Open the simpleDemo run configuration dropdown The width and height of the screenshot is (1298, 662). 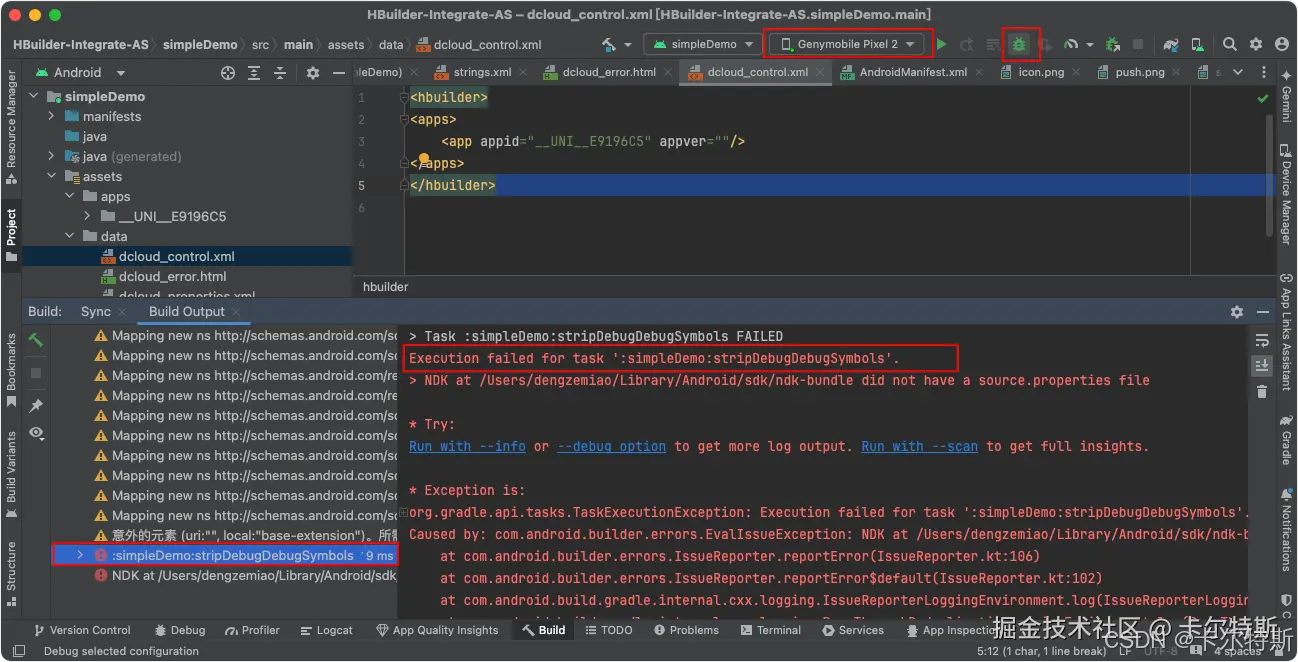(x=704, y=45)
